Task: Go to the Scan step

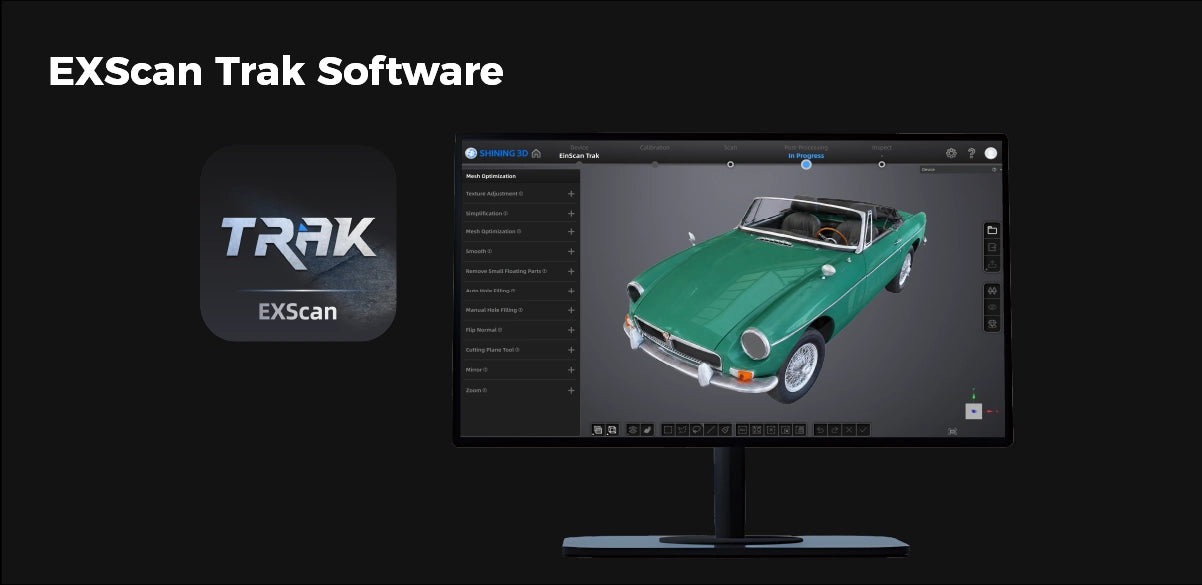Action: tap(730, 148)
